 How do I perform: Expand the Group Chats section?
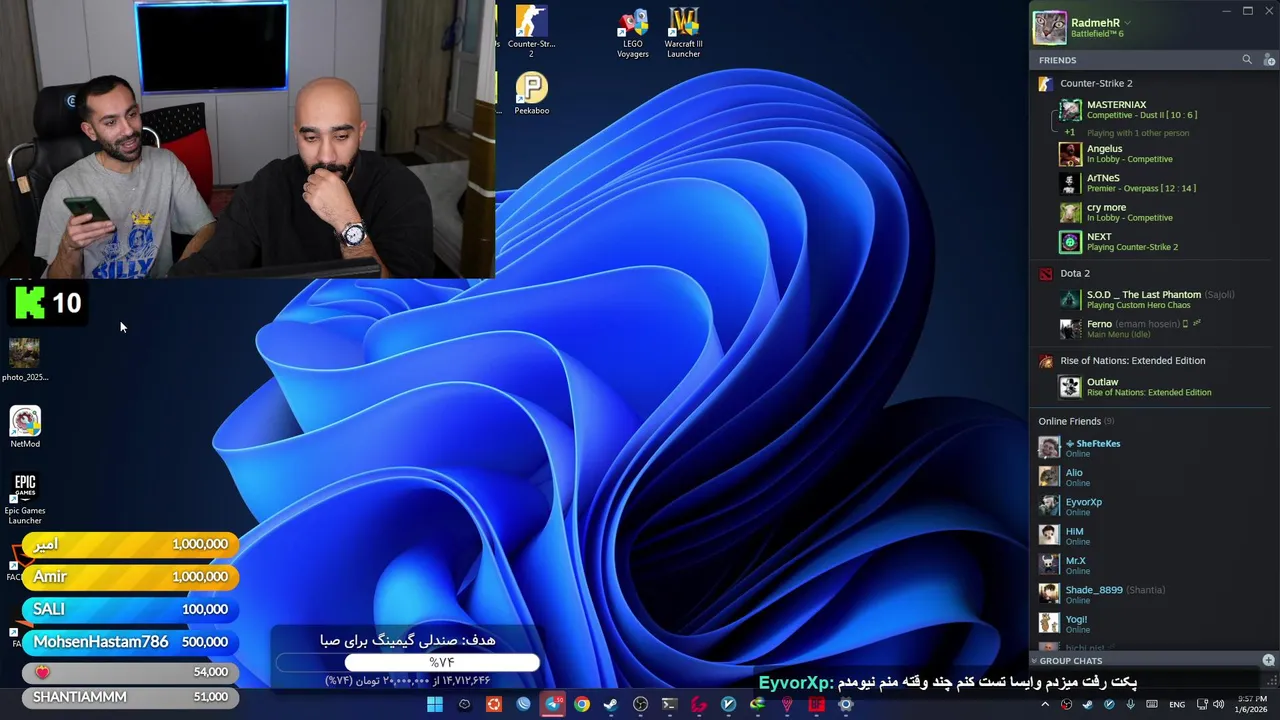1070,661
